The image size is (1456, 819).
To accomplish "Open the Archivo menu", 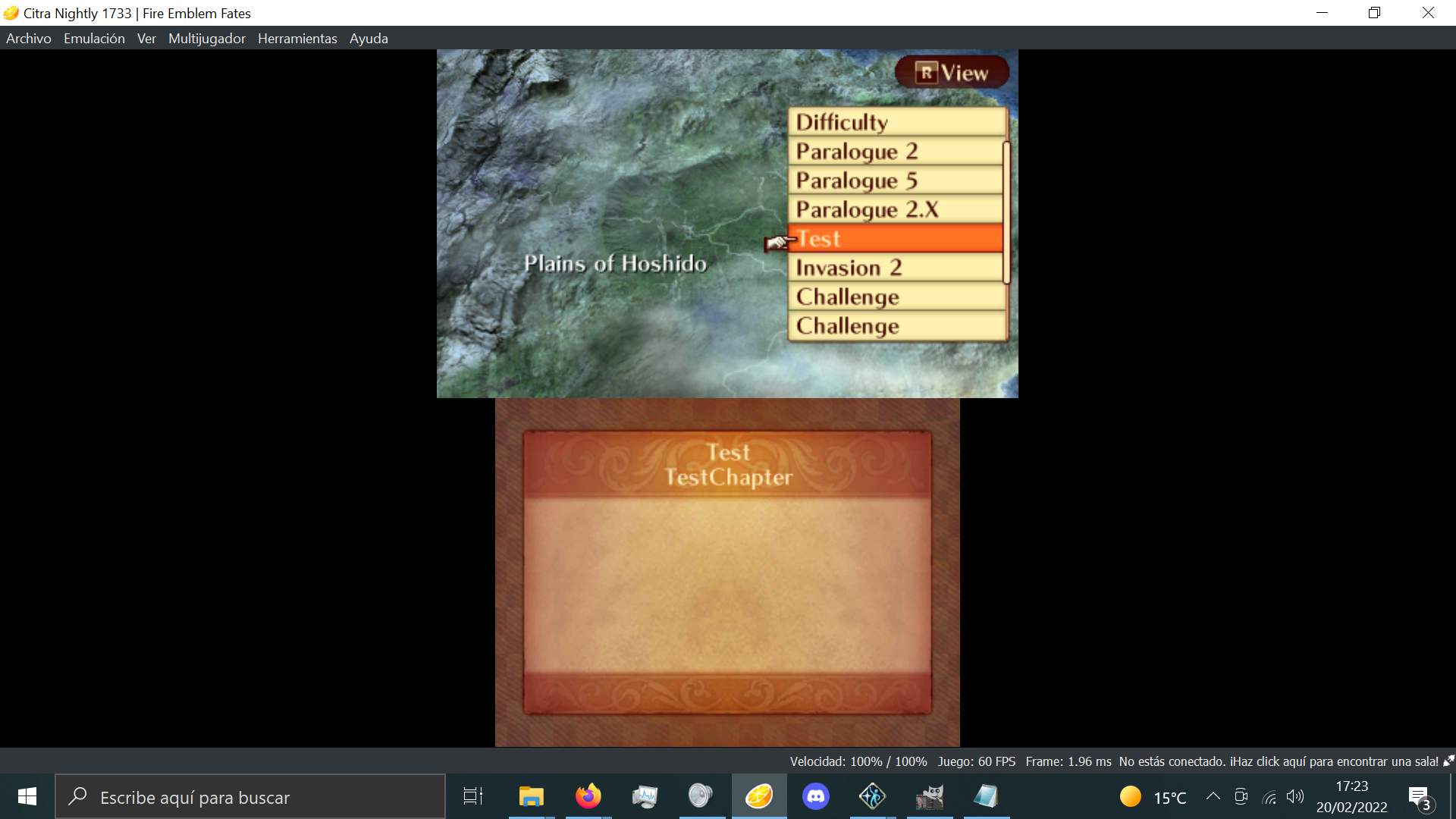I will click(x=29, y=39).
